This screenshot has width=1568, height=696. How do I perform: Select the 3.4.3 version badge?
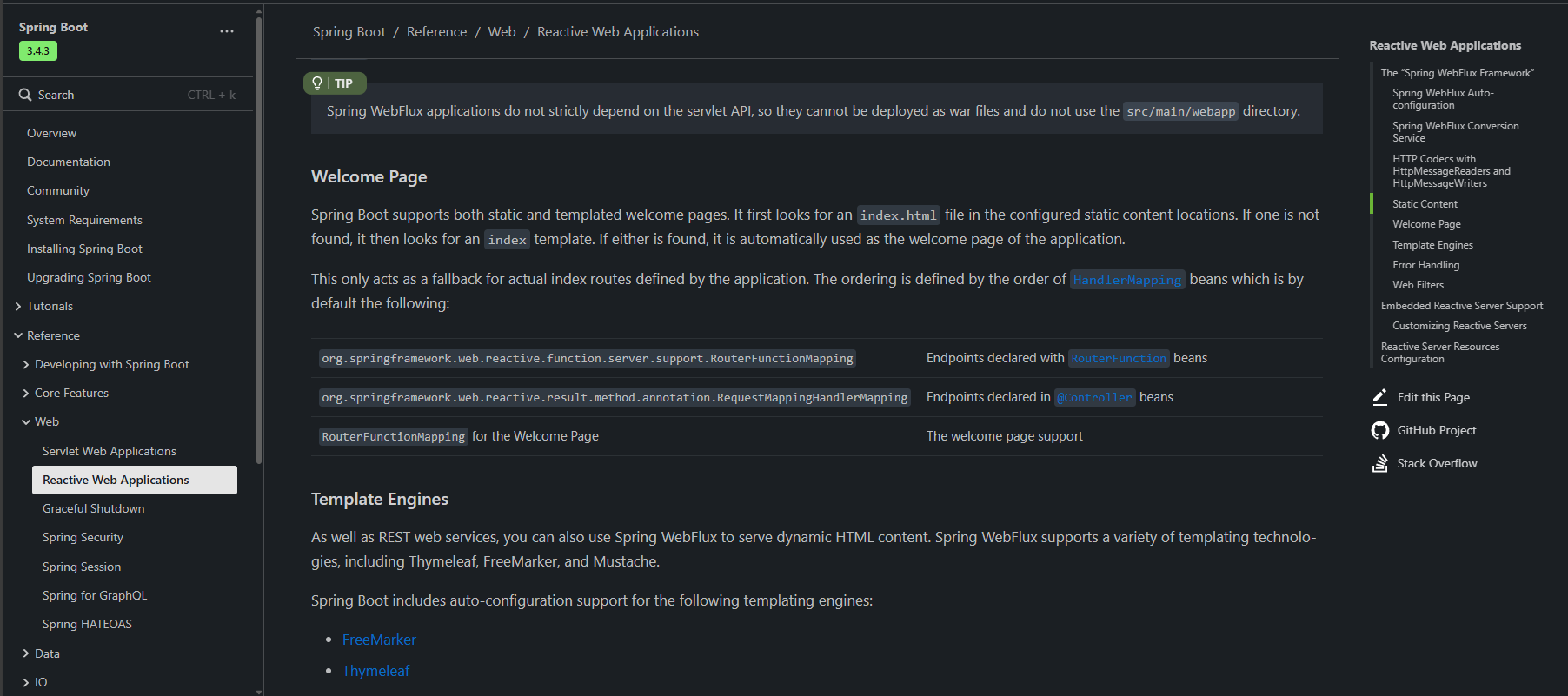[x=38, y=51]
